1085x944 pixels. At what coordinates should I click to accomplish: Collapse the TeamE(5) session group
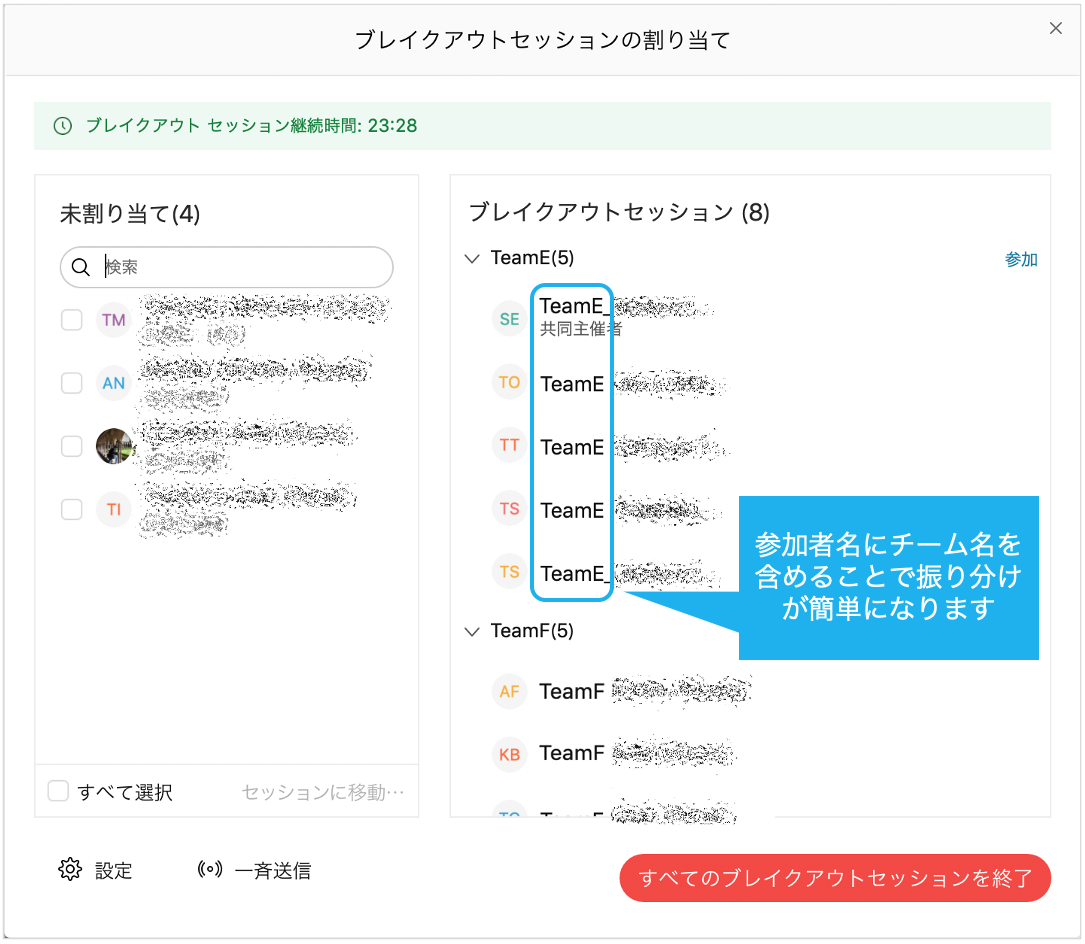click(471, 258)
